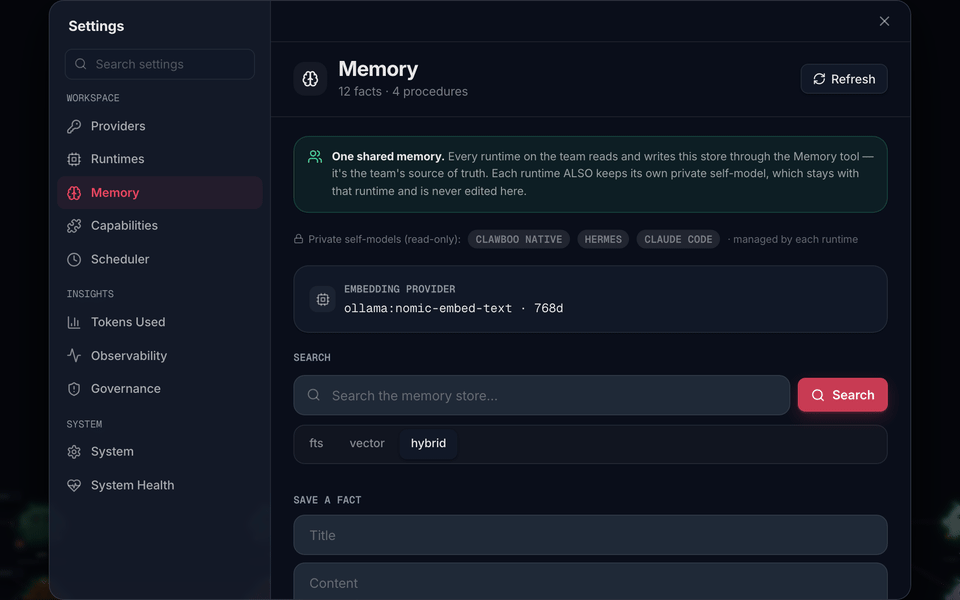960x600 pixels.
Task: Click the brain icon beside Memory heading
Action: (x=310, y=78)
